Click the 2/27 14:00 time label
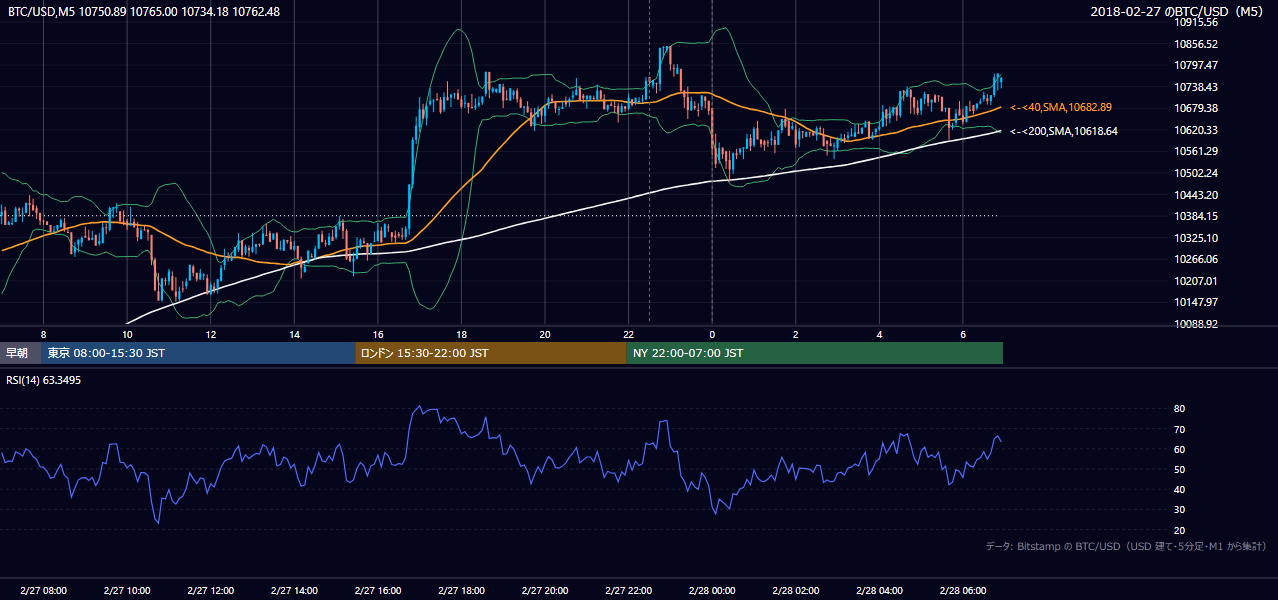Screen dimensions: 1278x600 click(x=294, y=591)
